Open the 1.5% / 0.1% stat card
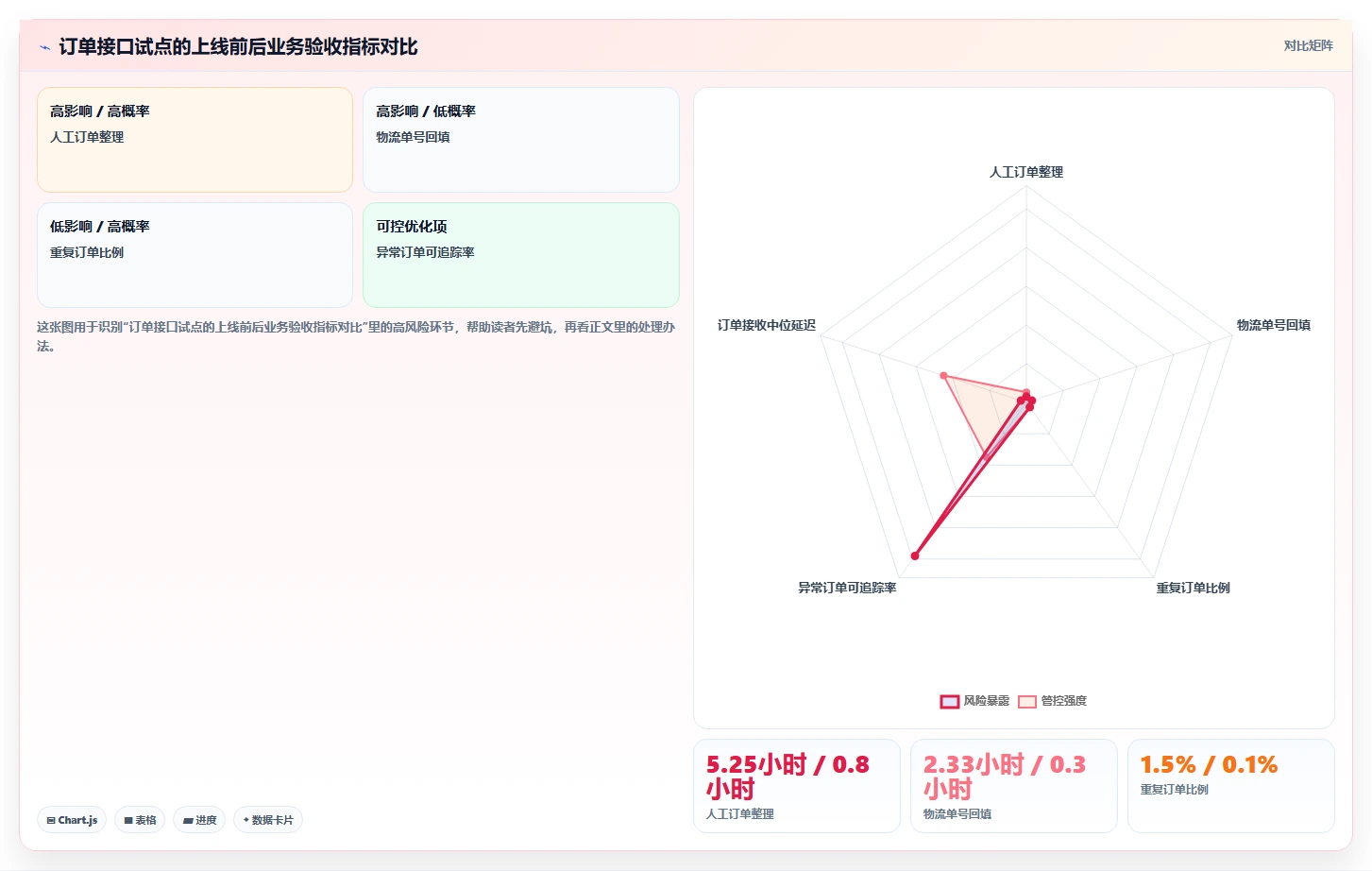Image resolution: width=1372 pixels, height=871 pixels. point(1231,786)
